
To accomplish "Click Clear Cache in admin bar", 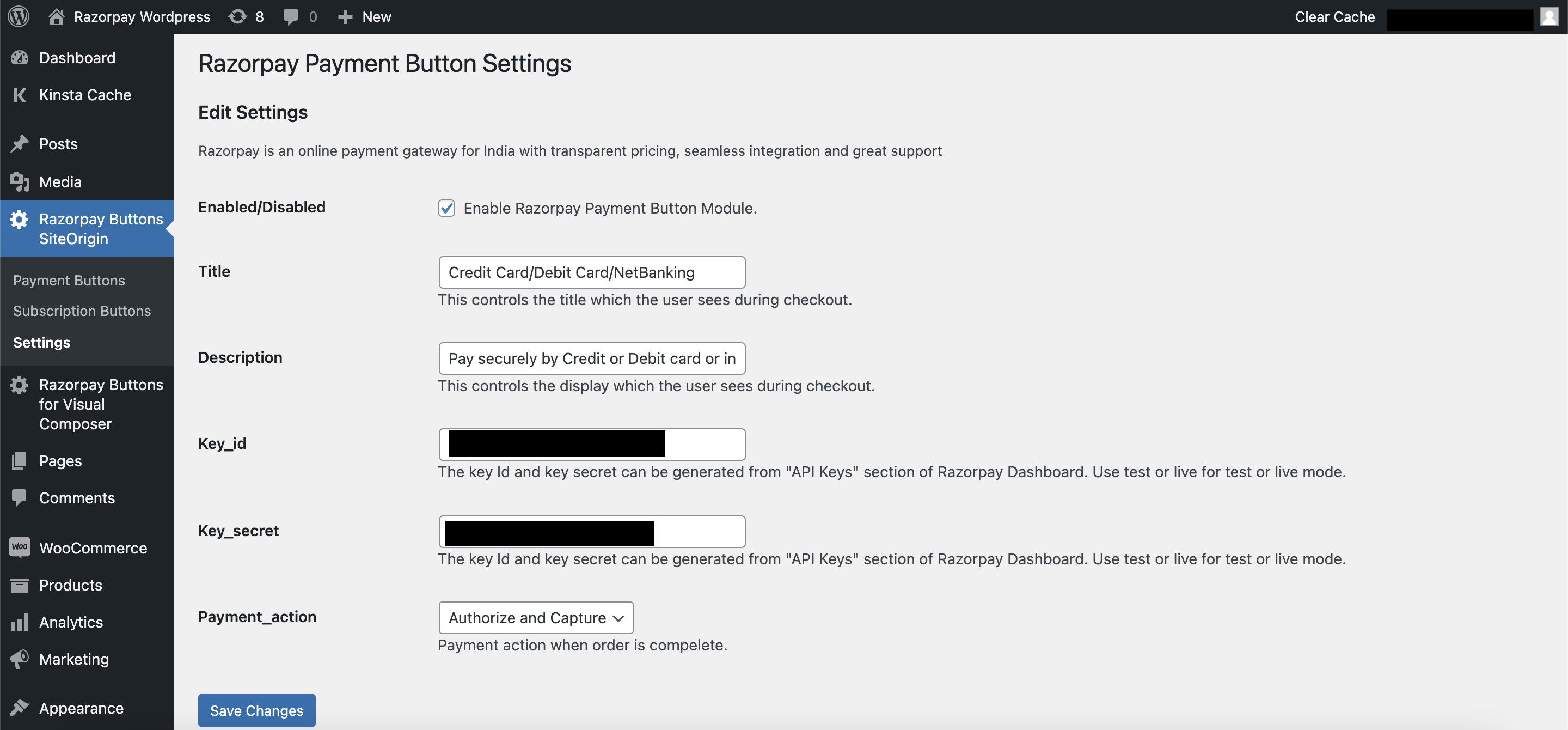I will (x=1334, y=16).
